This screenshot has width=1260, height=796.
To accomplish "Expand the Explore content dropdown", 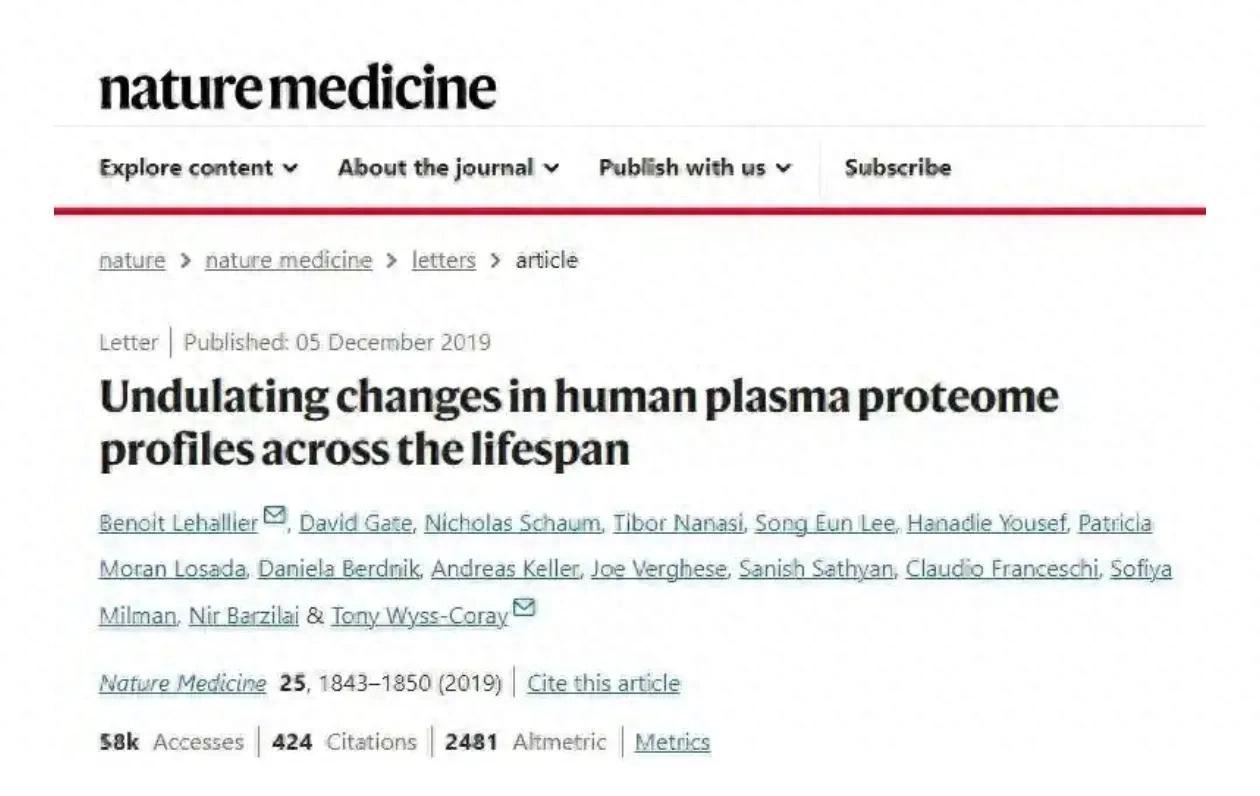I will [x=198, y=168].
